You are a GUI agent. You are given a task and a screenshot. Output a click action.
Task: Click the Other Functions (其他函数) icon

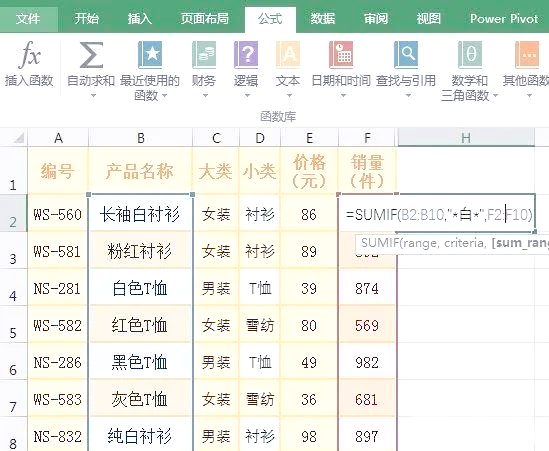(527, 55)
